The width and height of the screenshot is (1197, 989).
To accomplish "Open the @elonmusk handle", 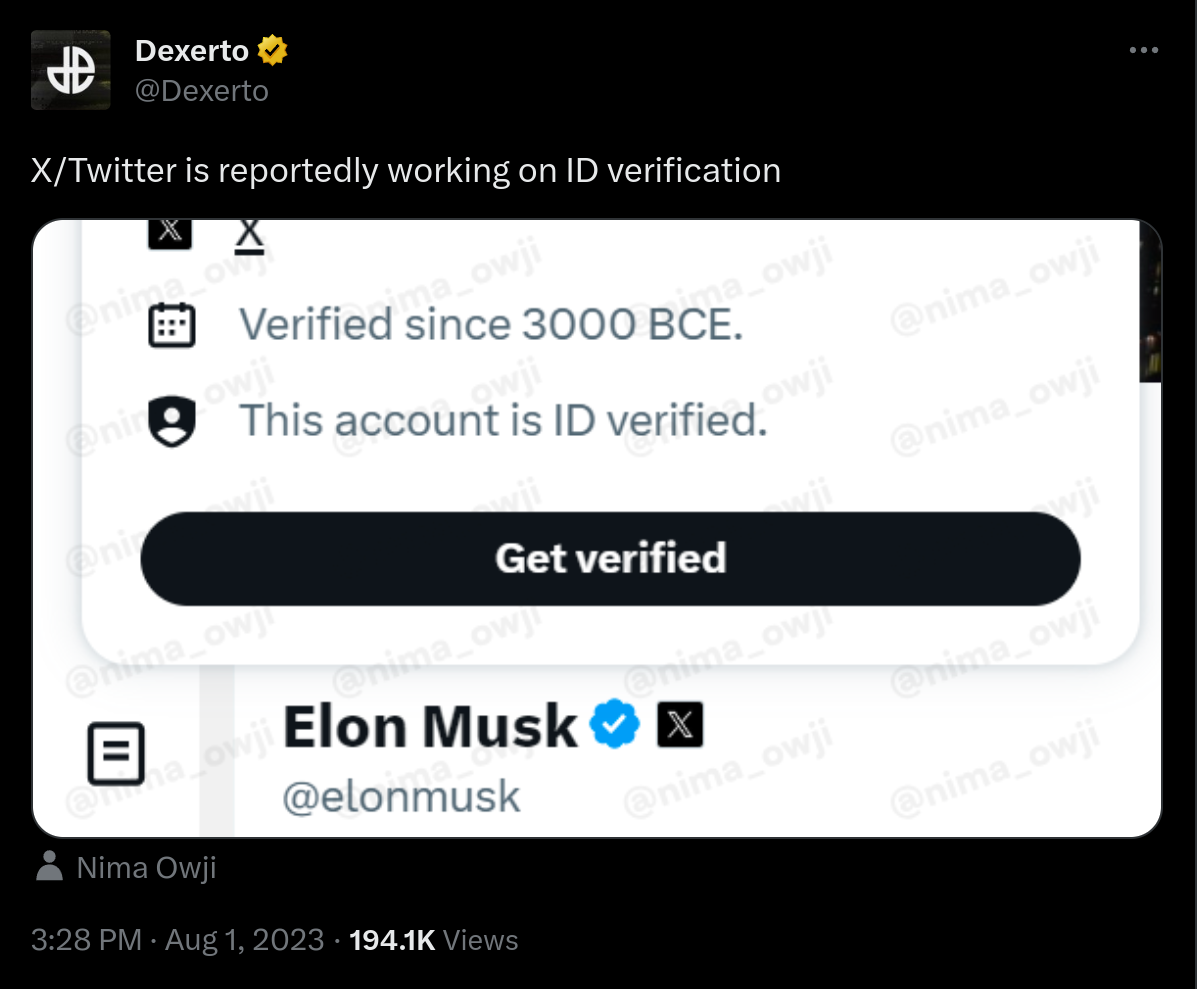I will [x=401, y=797].
